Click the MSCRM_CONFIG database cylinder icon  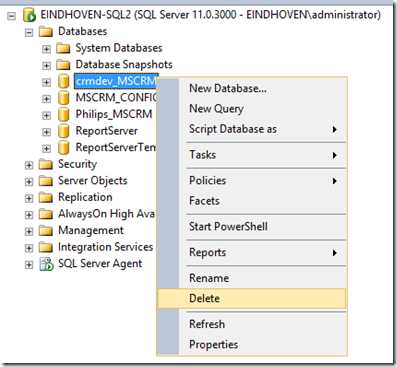pos(63,98)
